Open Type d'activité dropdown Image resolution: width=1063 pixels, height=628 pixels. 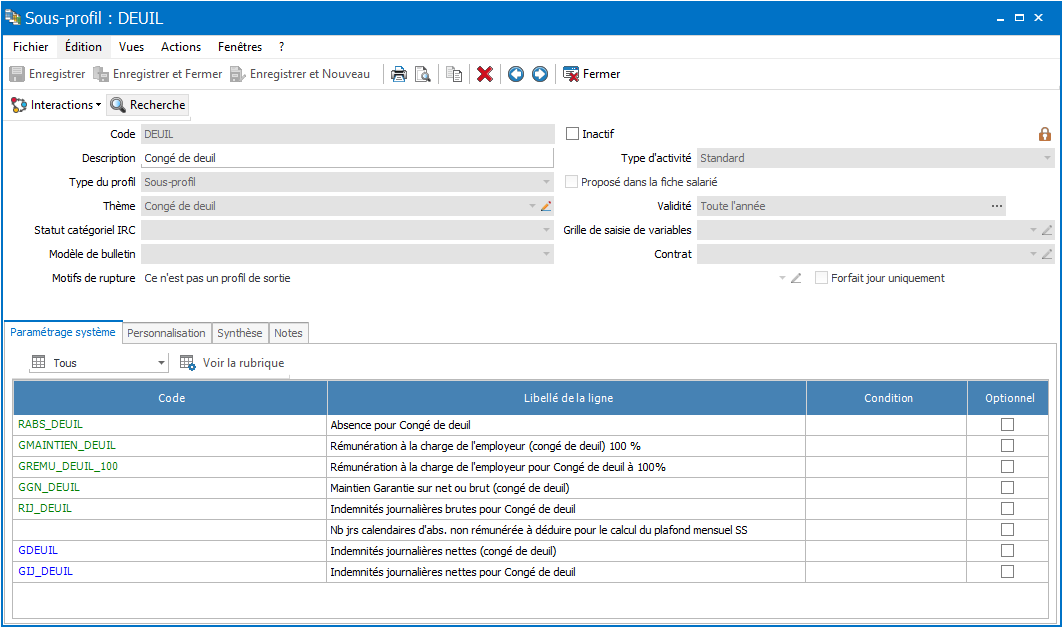click(x=1047, y=158)
